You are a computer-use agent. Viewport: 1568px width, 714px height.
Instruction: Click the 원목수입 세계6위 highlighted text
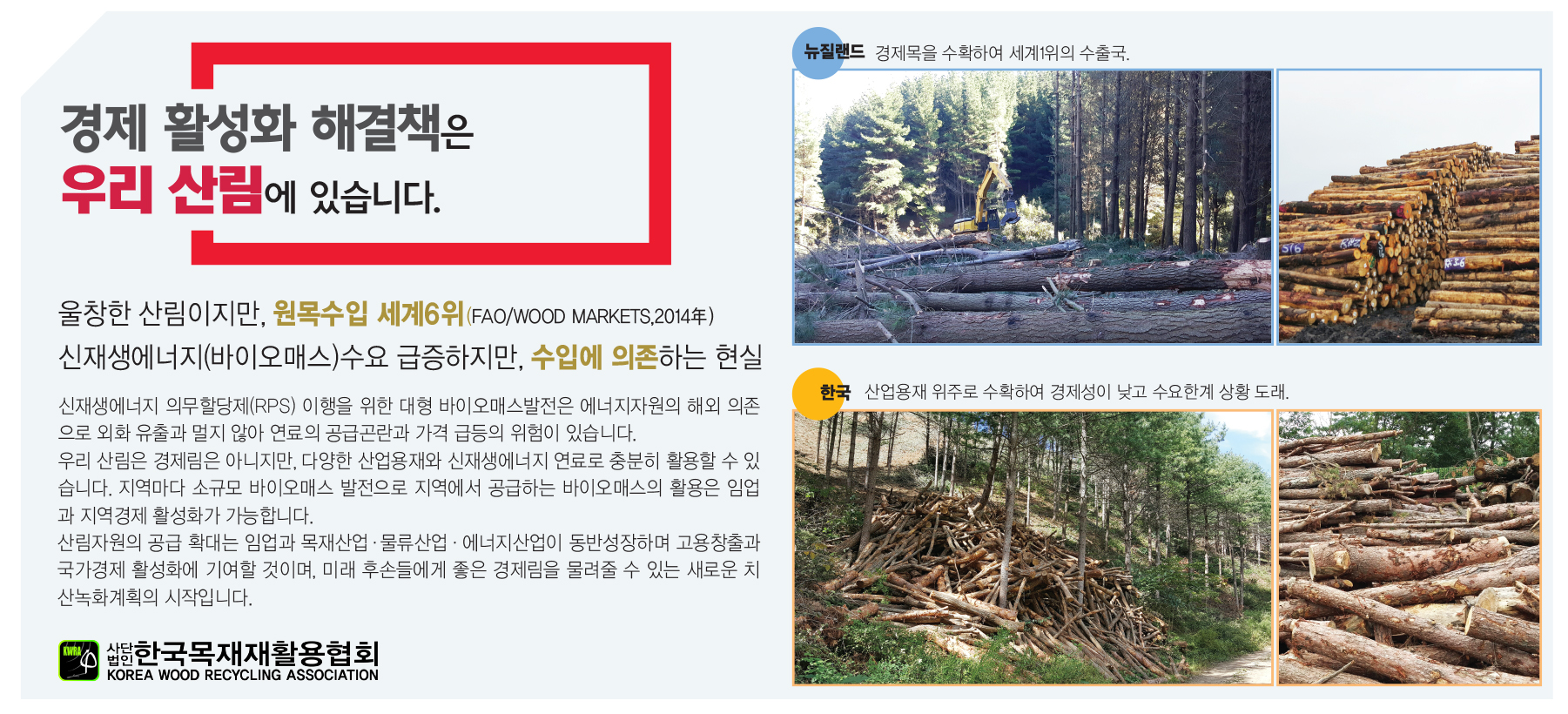click(x=368, y=313)
